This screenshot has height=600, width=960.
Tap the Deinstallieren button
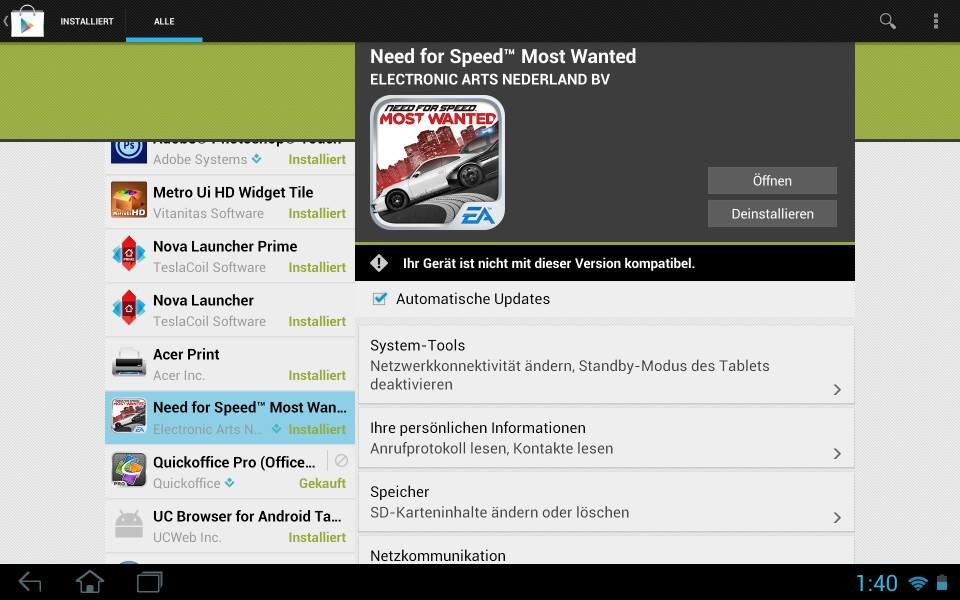772,214
